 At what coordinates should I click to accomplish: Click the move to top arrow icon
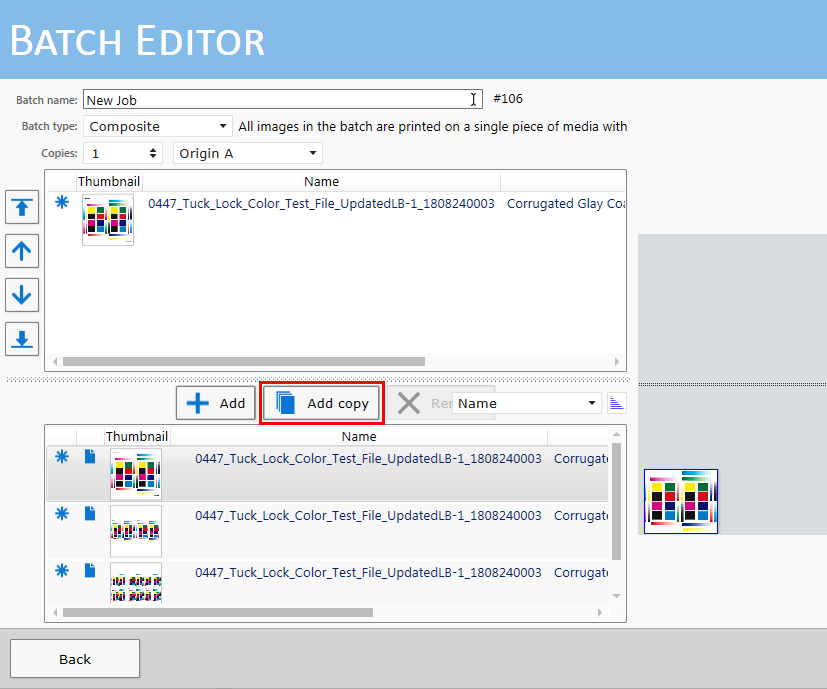(x=21, y=208)
